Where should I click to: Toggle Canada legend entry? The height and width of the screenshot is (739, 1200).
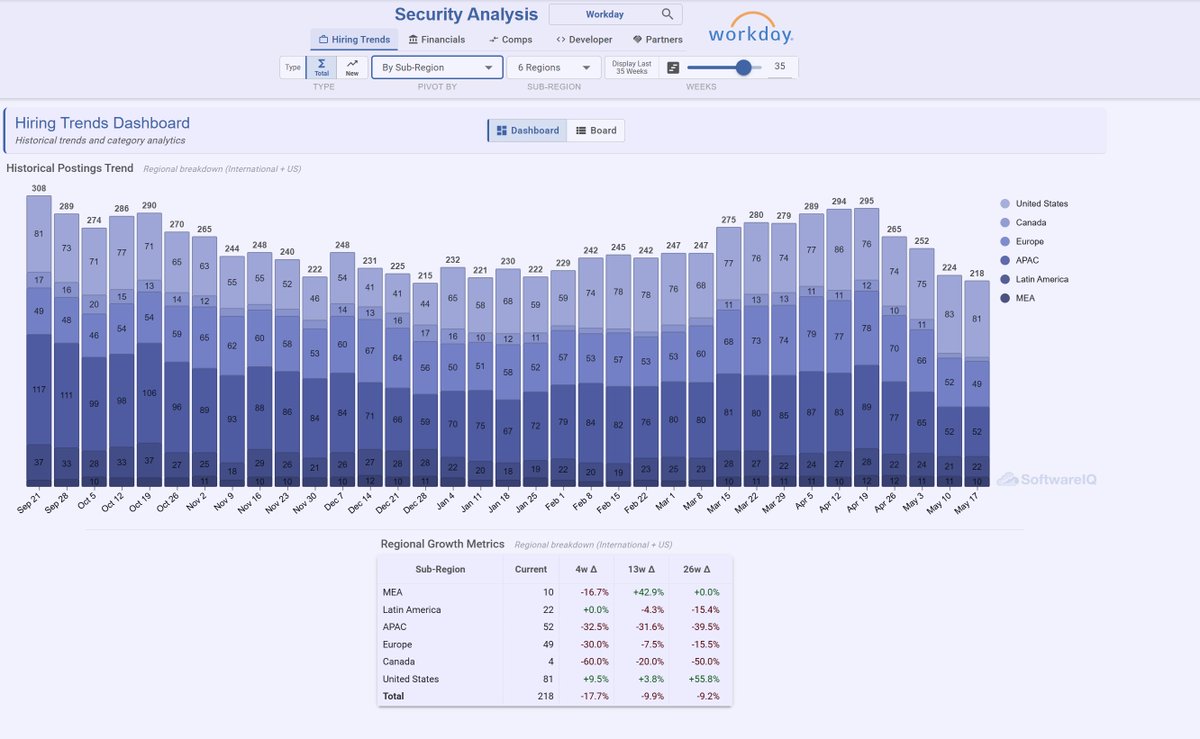click(1022, 222)
